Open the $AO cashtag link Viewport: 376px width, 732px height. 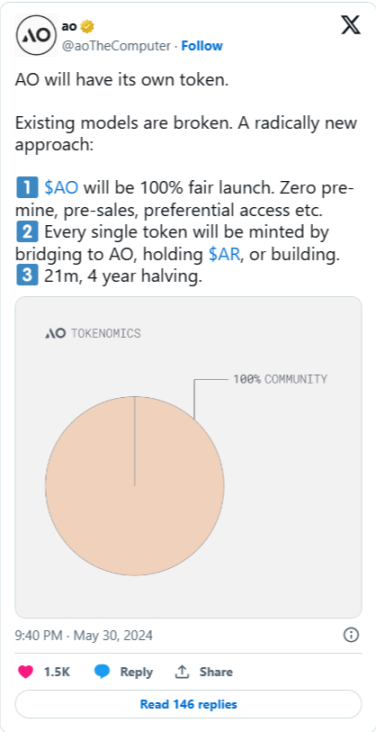pos(61,188)
